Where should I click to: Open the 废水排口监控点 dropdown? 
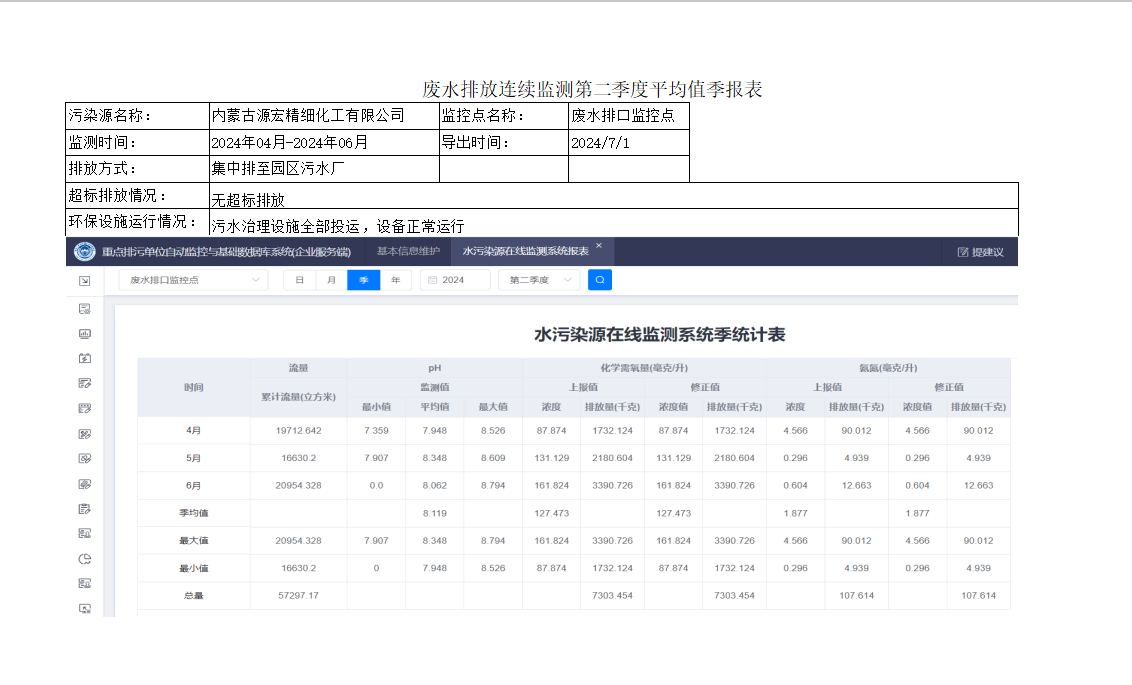(193, 280)
